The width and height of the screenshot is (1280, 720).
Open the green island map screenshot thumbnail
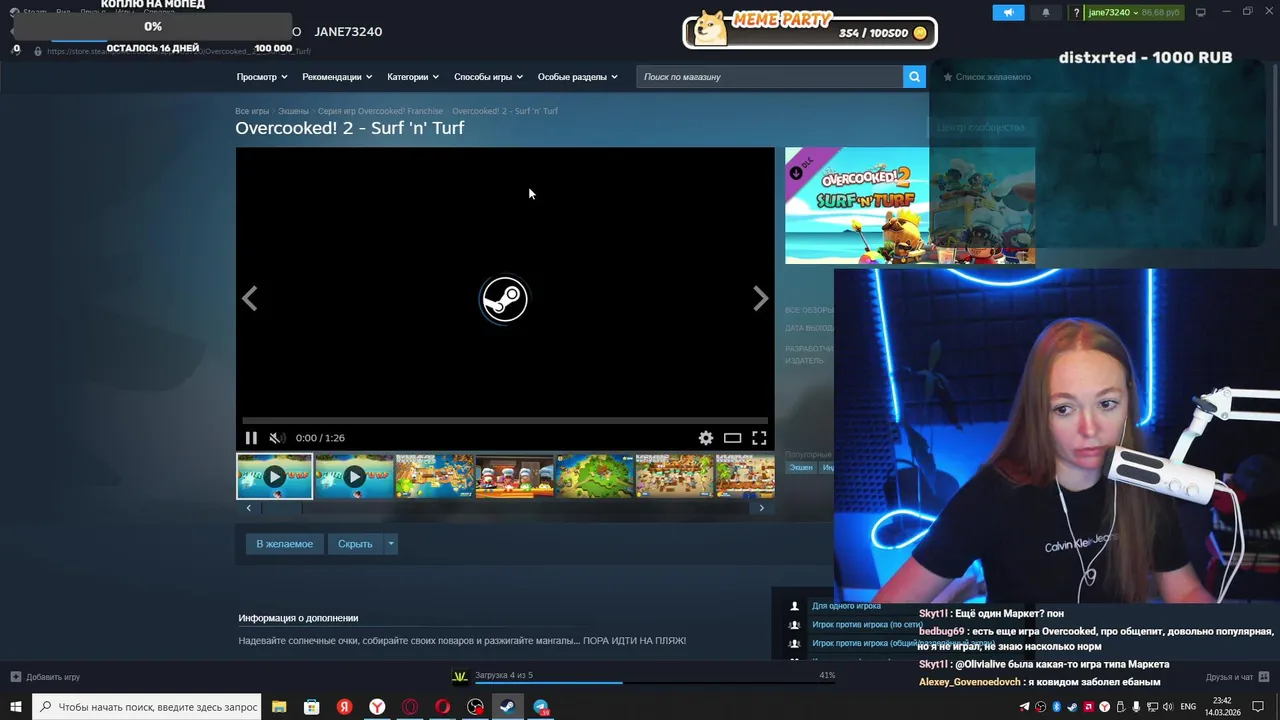tap(595, 476)
